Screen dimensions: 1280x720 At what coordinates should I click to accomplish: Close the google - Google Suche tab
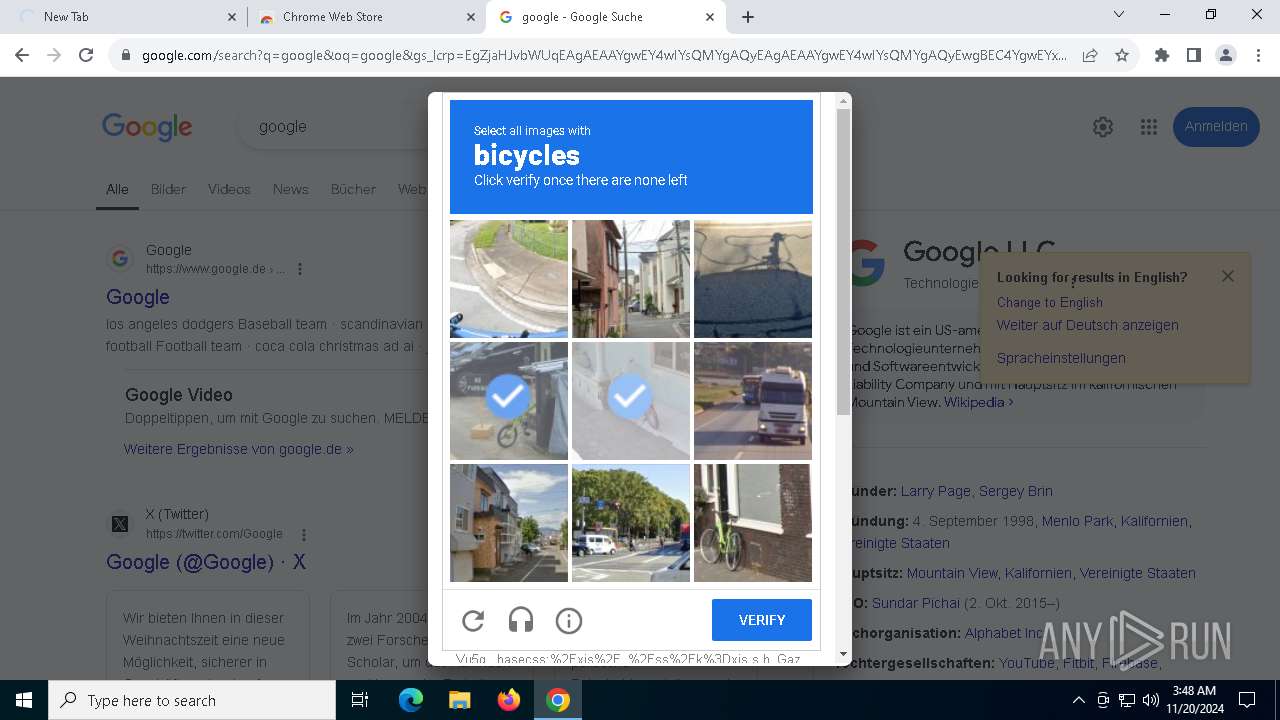coord(710,17)
